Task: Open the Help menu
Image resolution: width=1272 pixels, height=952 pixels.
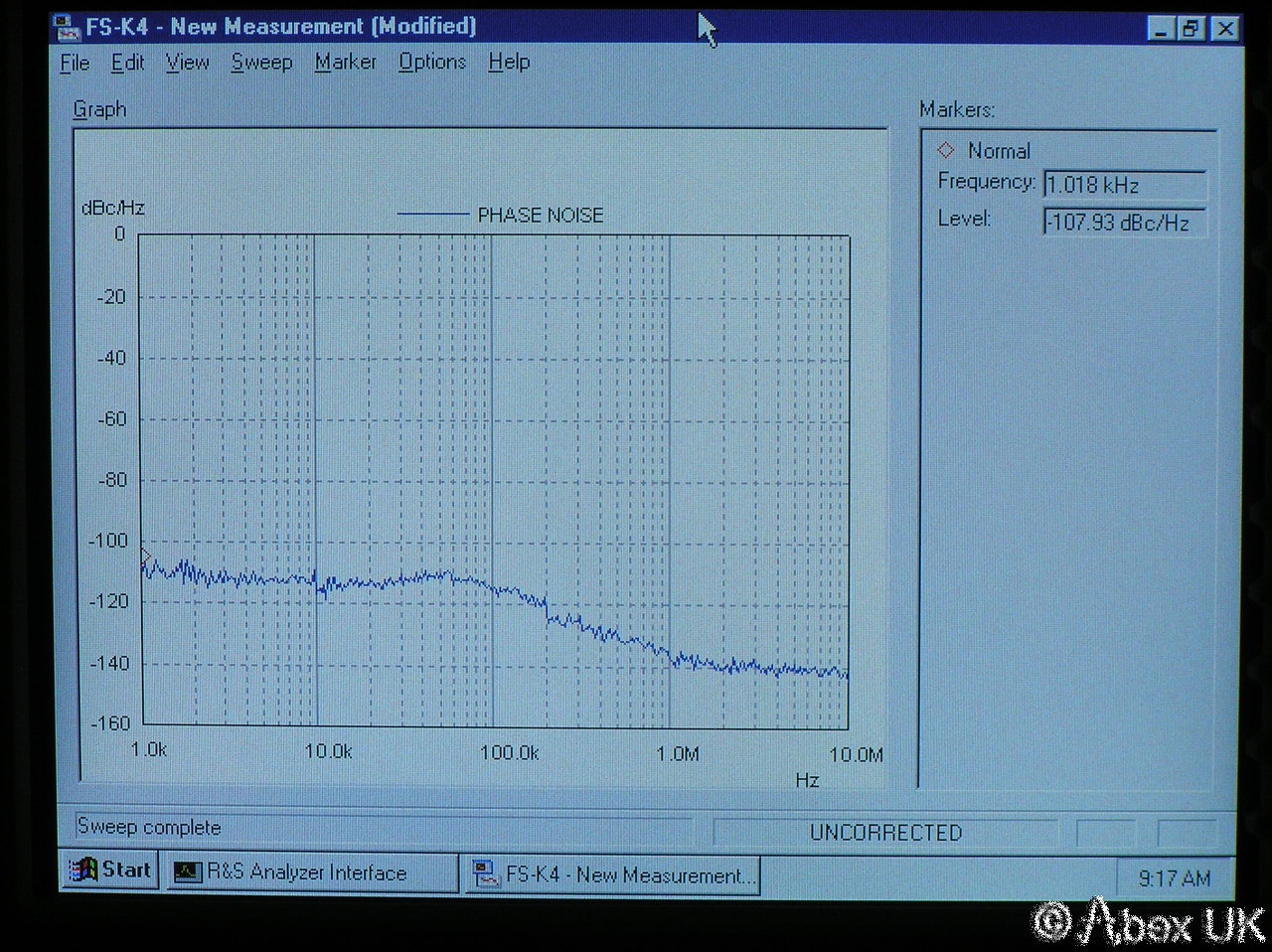Action: click(x=508, y=63)
